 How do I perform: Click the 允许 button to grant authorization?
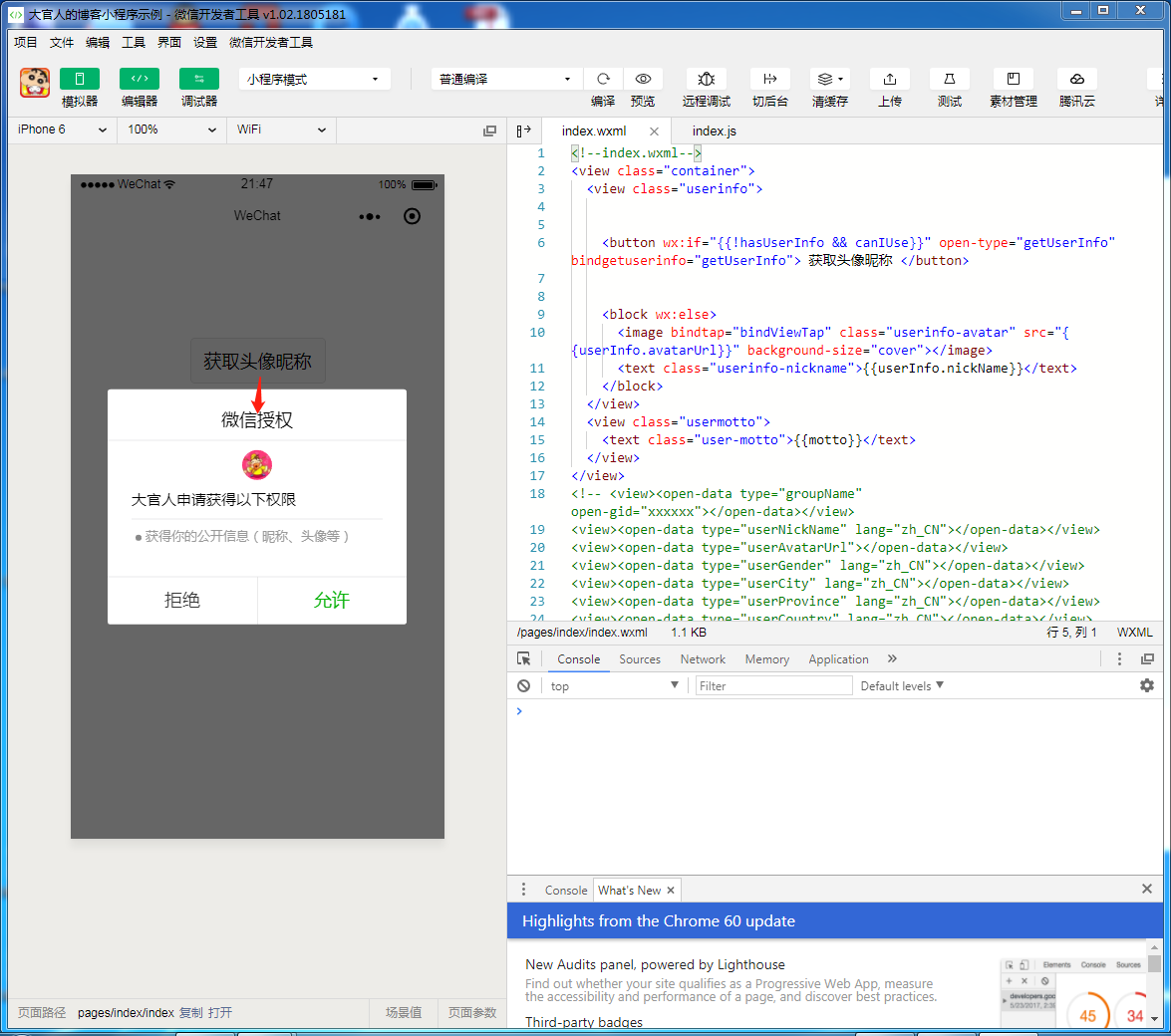coord(332,600)
